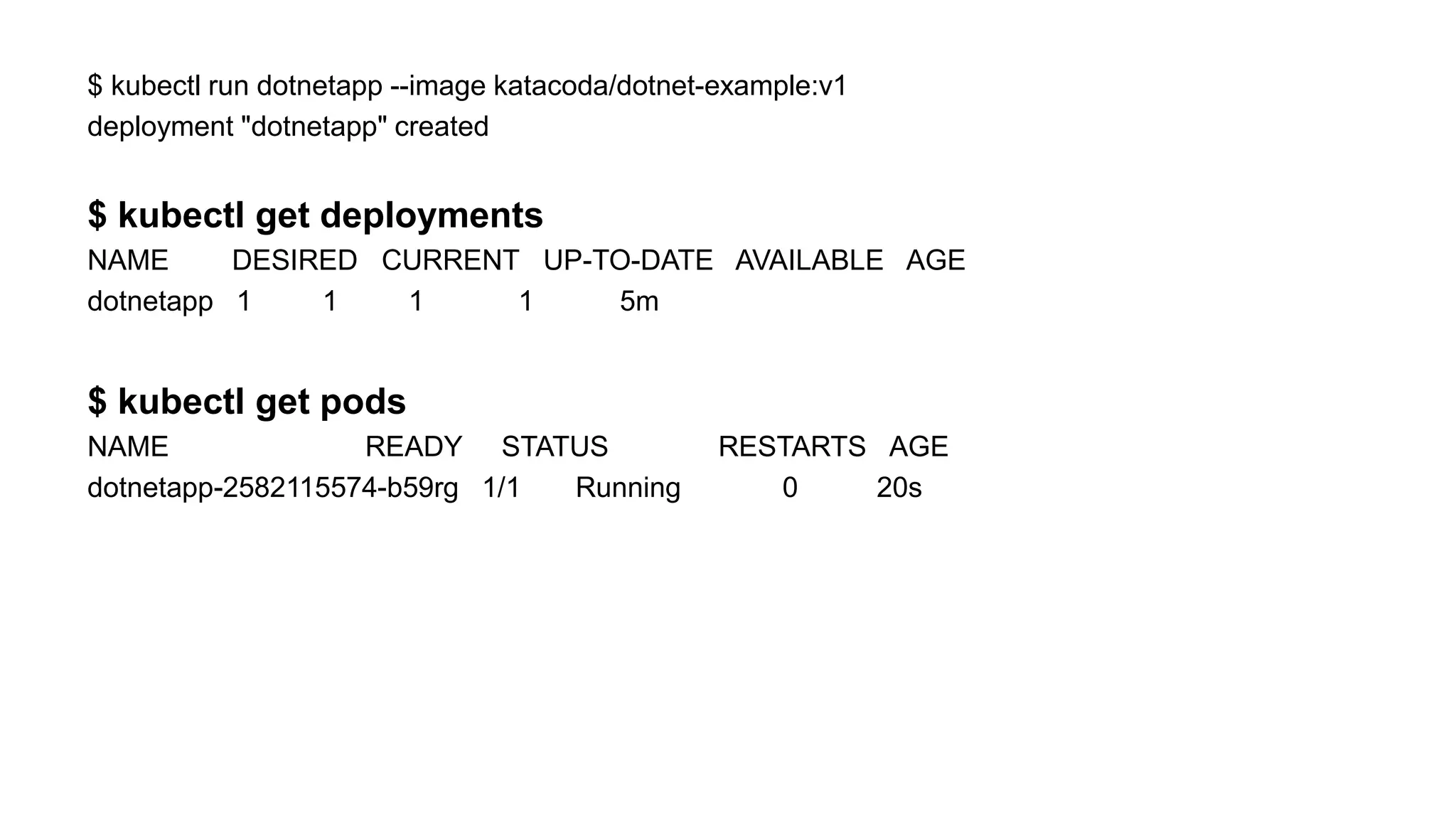Click the 'Running' status value

(628, 488)
